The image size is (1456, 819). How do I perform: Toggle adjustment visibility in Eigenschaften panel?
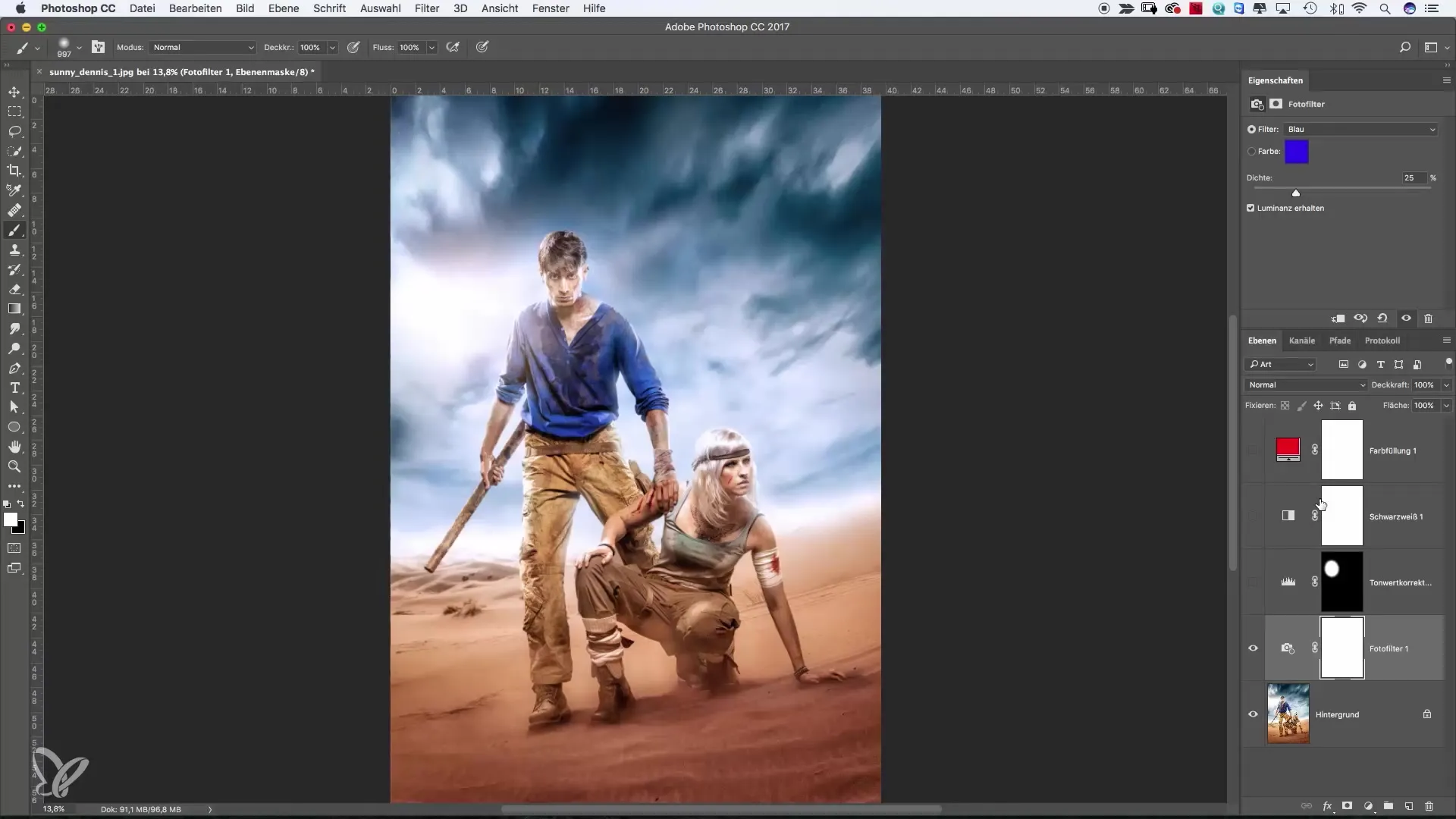(1406, 318)
